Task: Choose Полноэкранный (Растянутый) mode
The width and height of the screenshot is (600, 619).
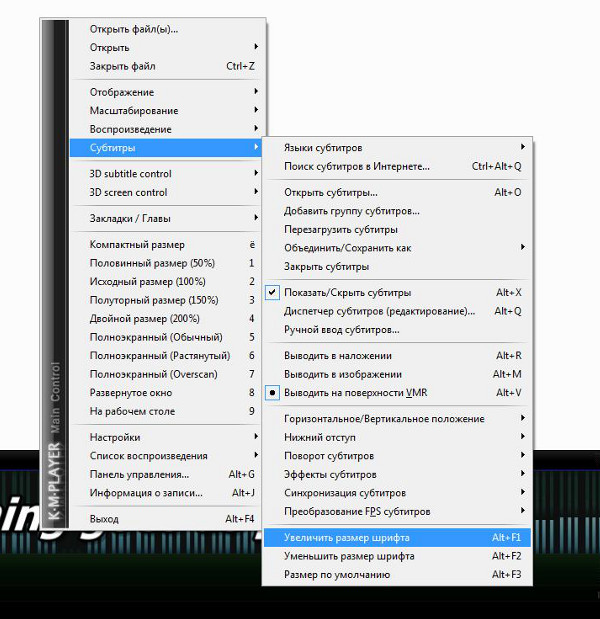Action: pyautogui.click(x=165, y=356)
